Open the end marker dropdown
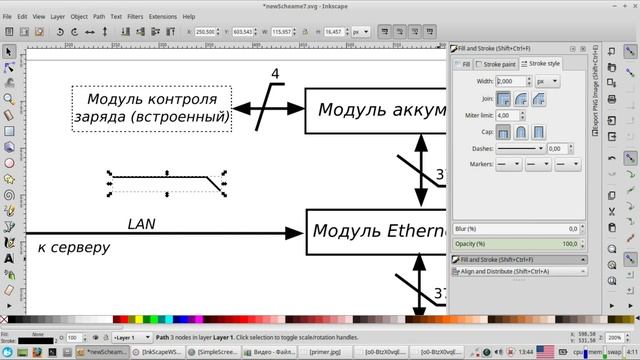640x360 pixels. click(x=567, y=164)
